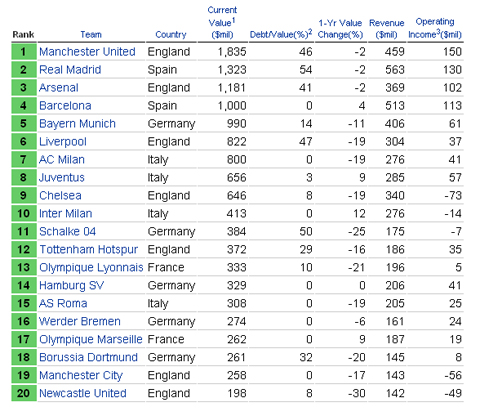
Task: Open the Olympique Lyonnais link
Action: pyautogui.click(x=91, y=268)
